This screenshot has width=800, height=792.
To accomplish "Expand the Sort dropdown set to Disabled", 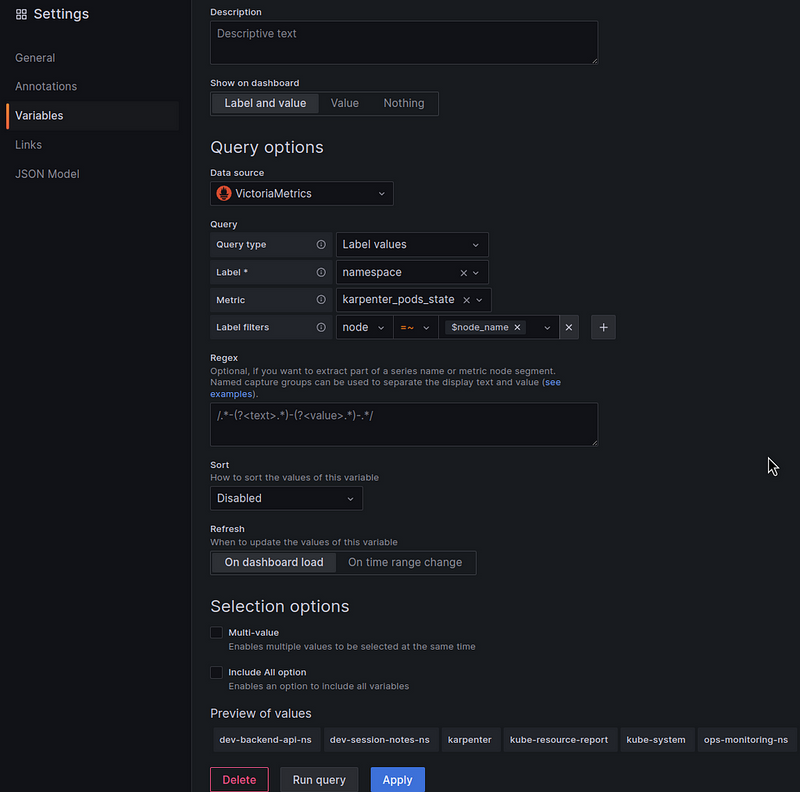I will (x=286, y=498).
